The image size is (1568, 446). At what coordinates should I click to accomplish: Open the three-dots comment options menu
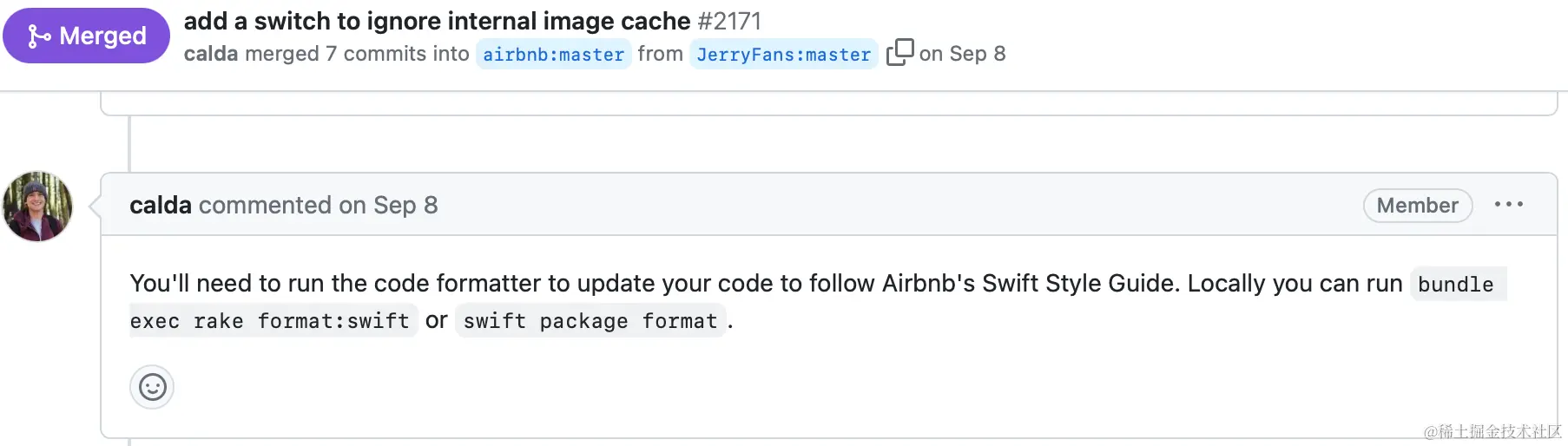(1508, 205)
